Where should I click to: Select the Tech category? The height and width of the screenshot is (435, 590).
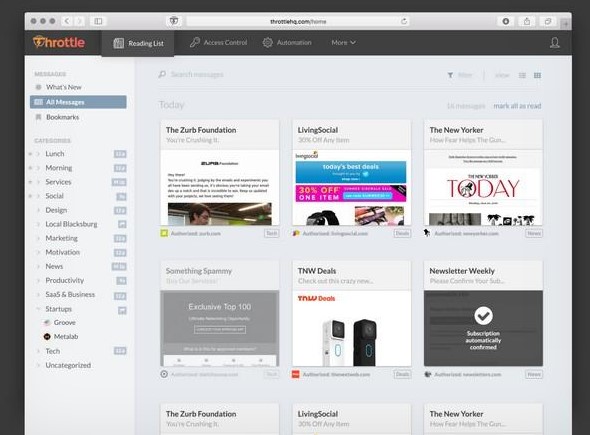pyautogui.click(x=53, y=351)
